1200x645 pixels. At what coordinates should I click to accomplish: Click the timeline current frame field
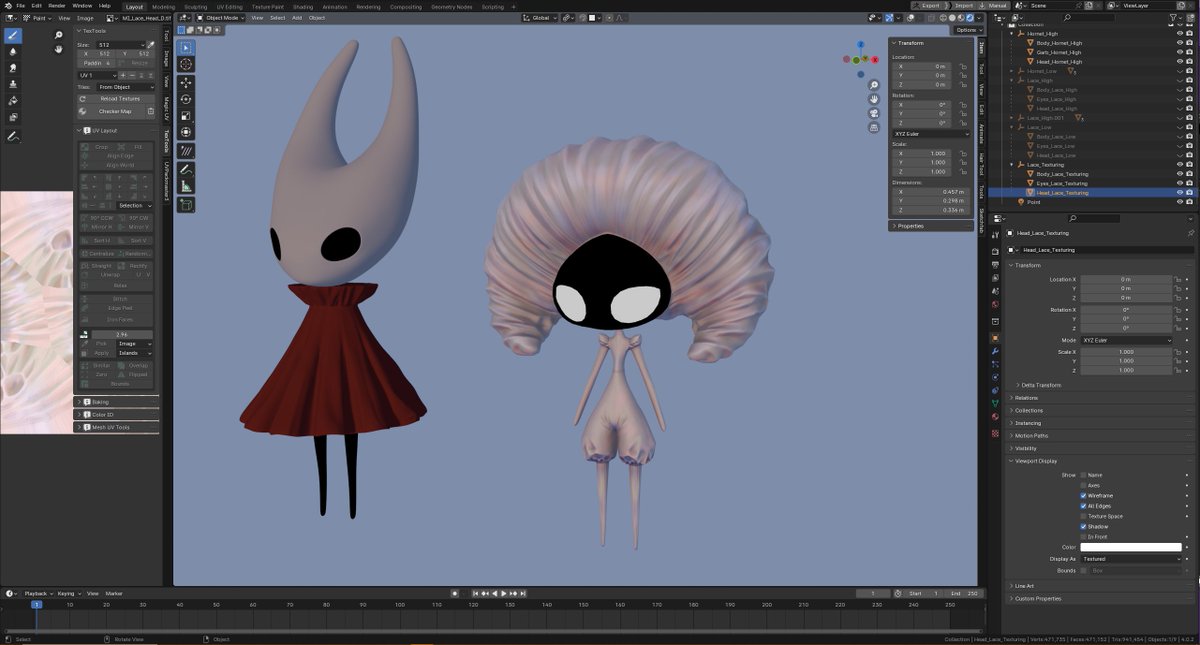coord(873,594)
